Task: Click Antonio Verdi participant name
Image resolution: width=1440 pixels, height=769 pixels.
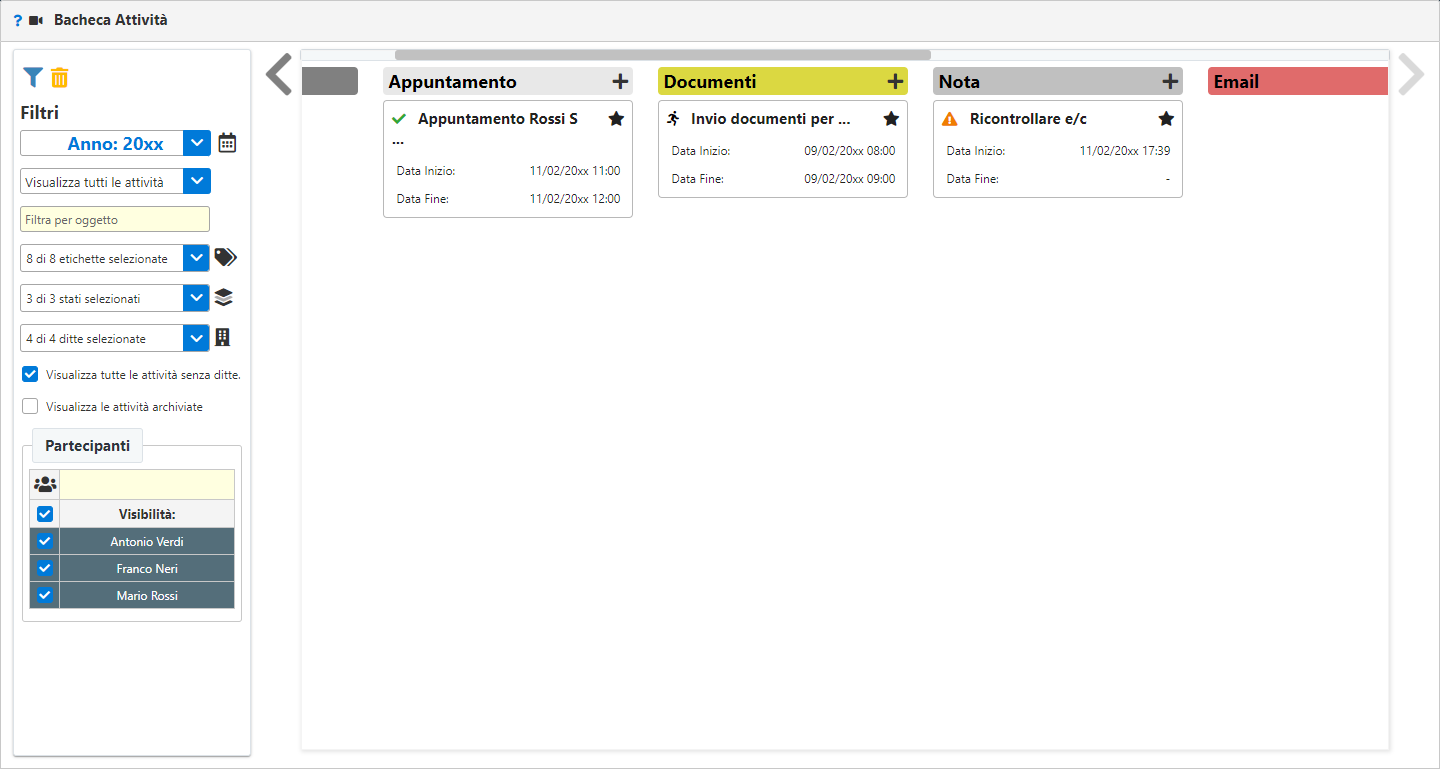Action: click(147, 541)
